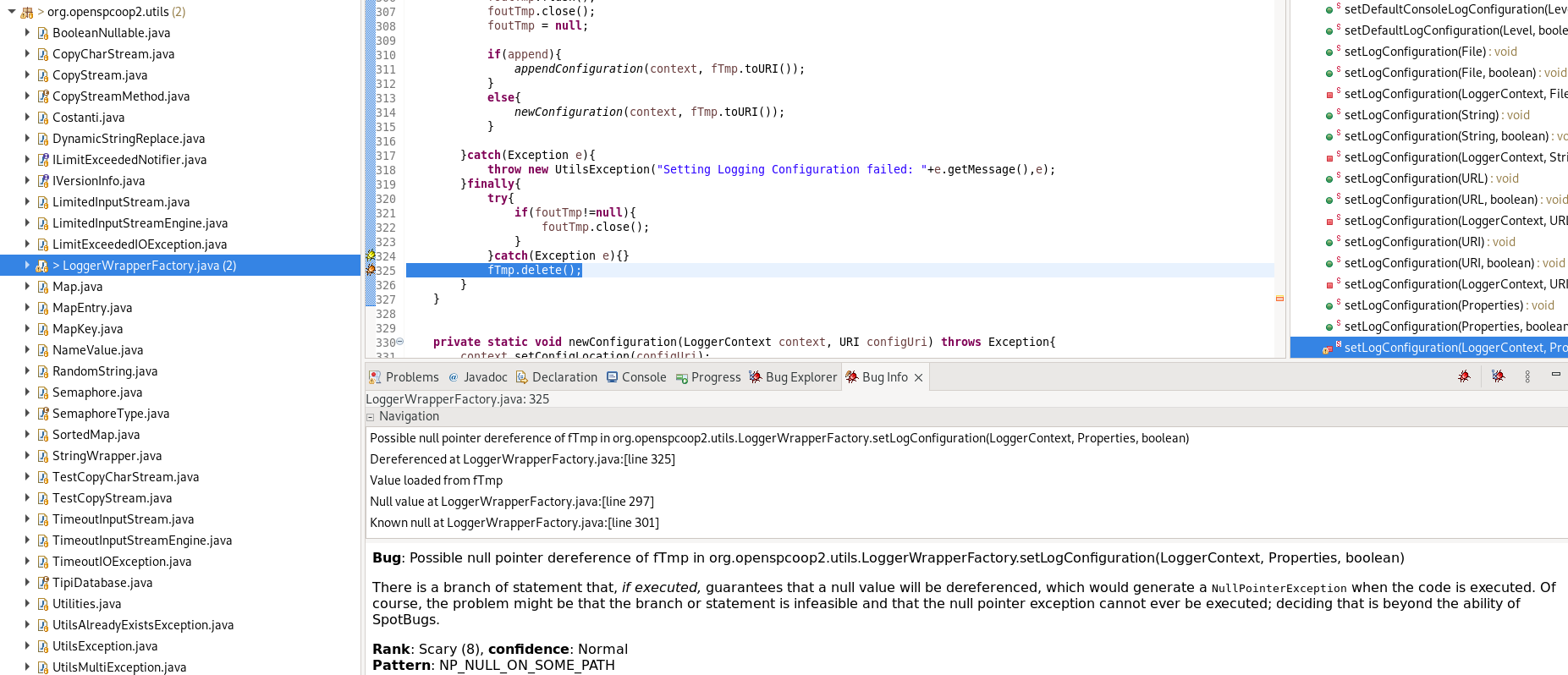1568x675 pixels.
Task: Select UtilsMultiException.java in the tree
Action: tap(119, 667)
